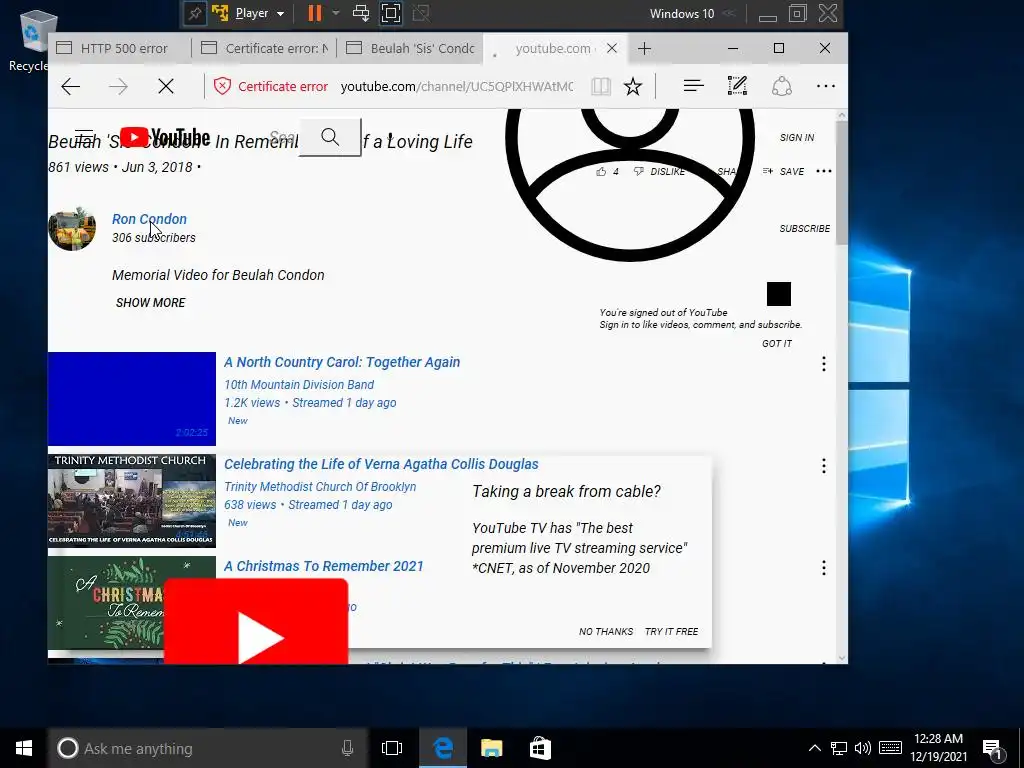Open menu for Verna Agatha Collis Douglas video
Screen dimensions: 1024x768
pyautogui.click(x=824, y=466)
